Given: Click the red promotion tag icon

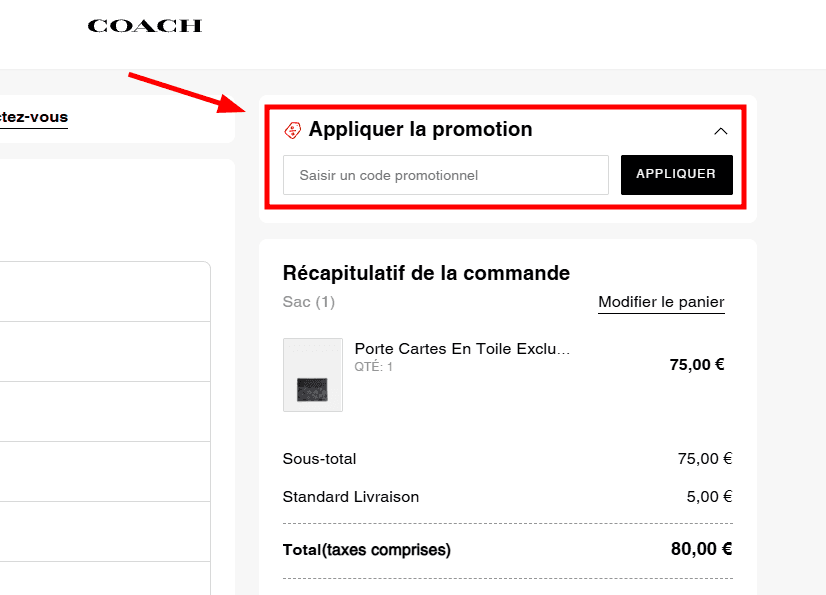Looking at the screenshot, I should click(x=293, y=130).
